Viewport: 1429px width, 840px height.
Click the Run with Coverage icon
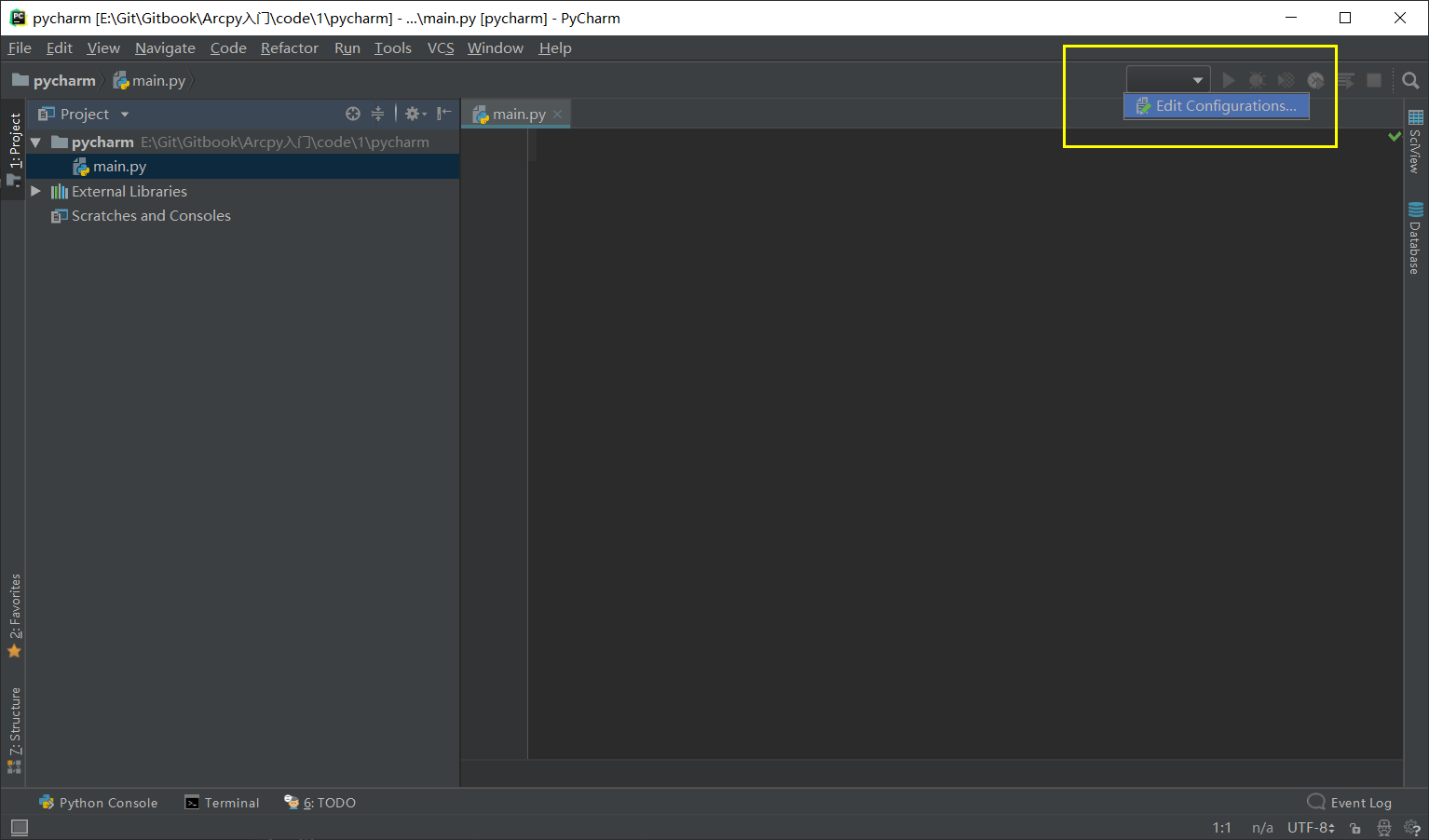coord(1286,81)
